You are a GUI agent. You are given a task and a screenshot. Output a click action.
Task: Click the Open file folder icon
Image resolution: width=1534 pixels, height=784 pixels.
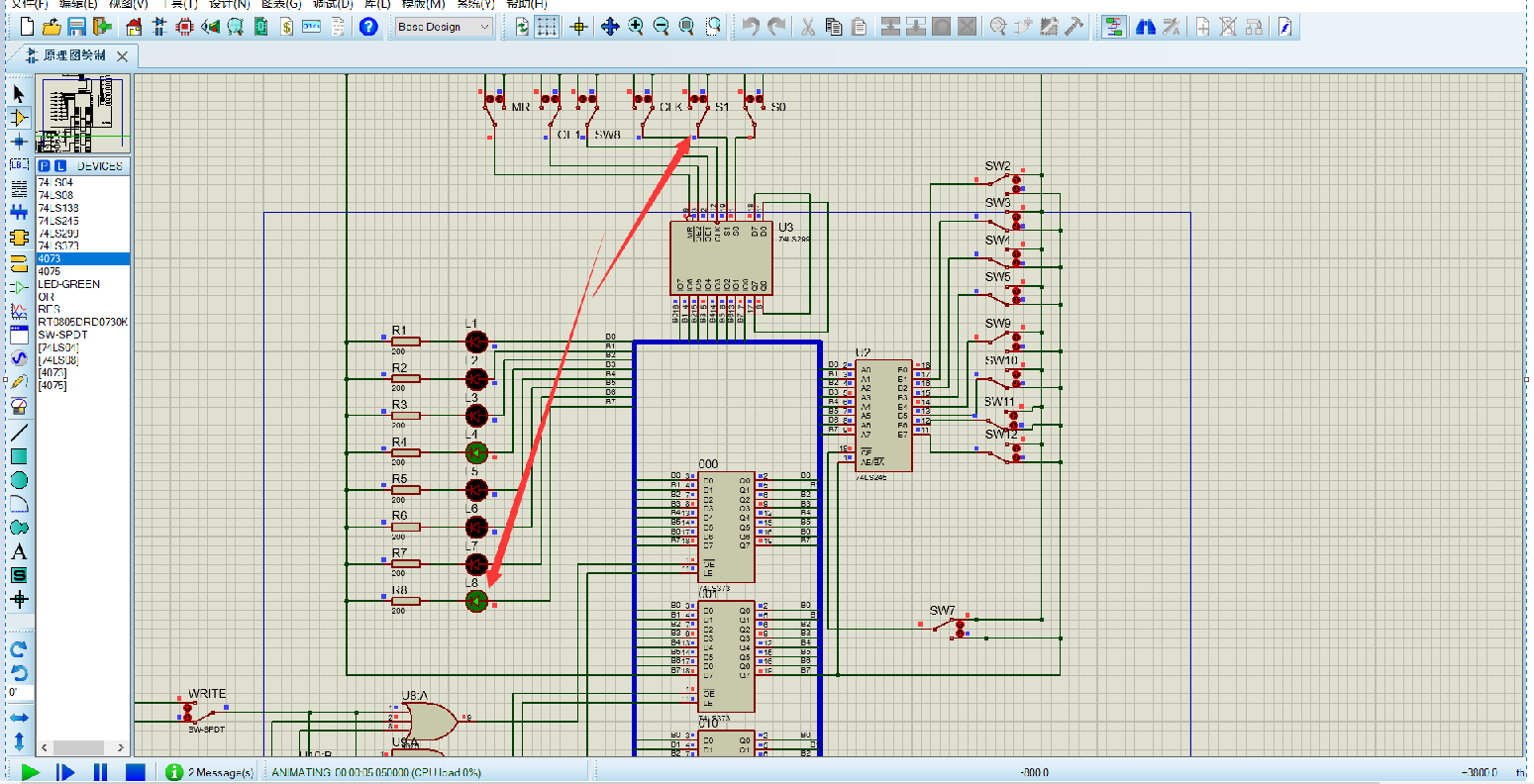(51, 27)
